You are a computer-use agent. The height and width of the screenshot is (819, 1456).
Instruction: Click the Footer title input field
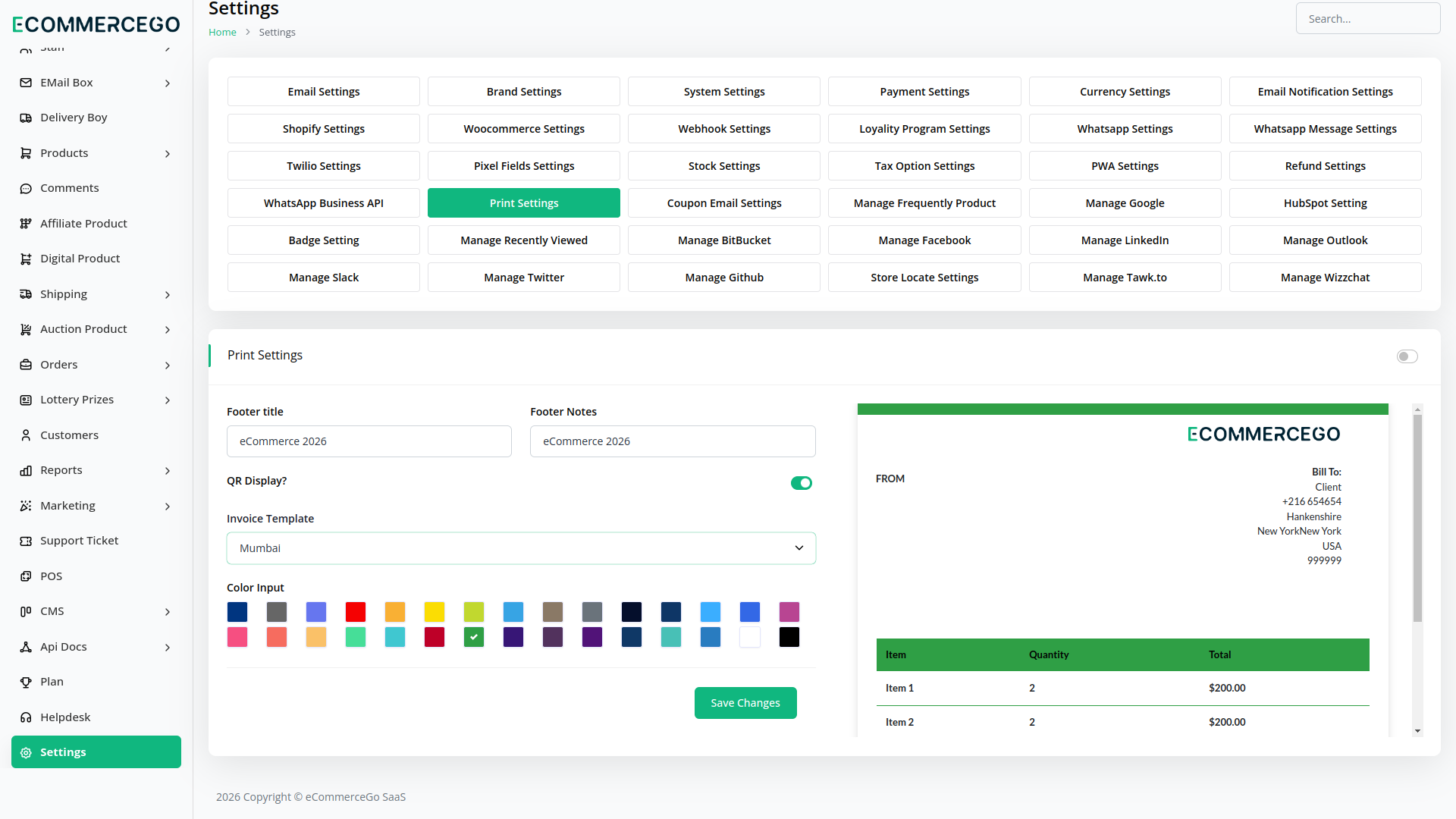tap(369, 441)
